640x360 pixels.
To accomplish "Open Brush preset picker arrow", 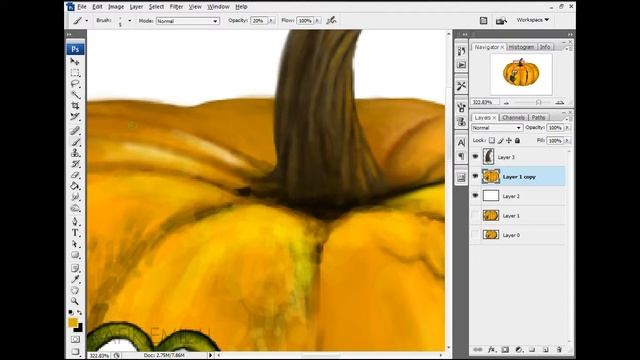I will (130, 20).
